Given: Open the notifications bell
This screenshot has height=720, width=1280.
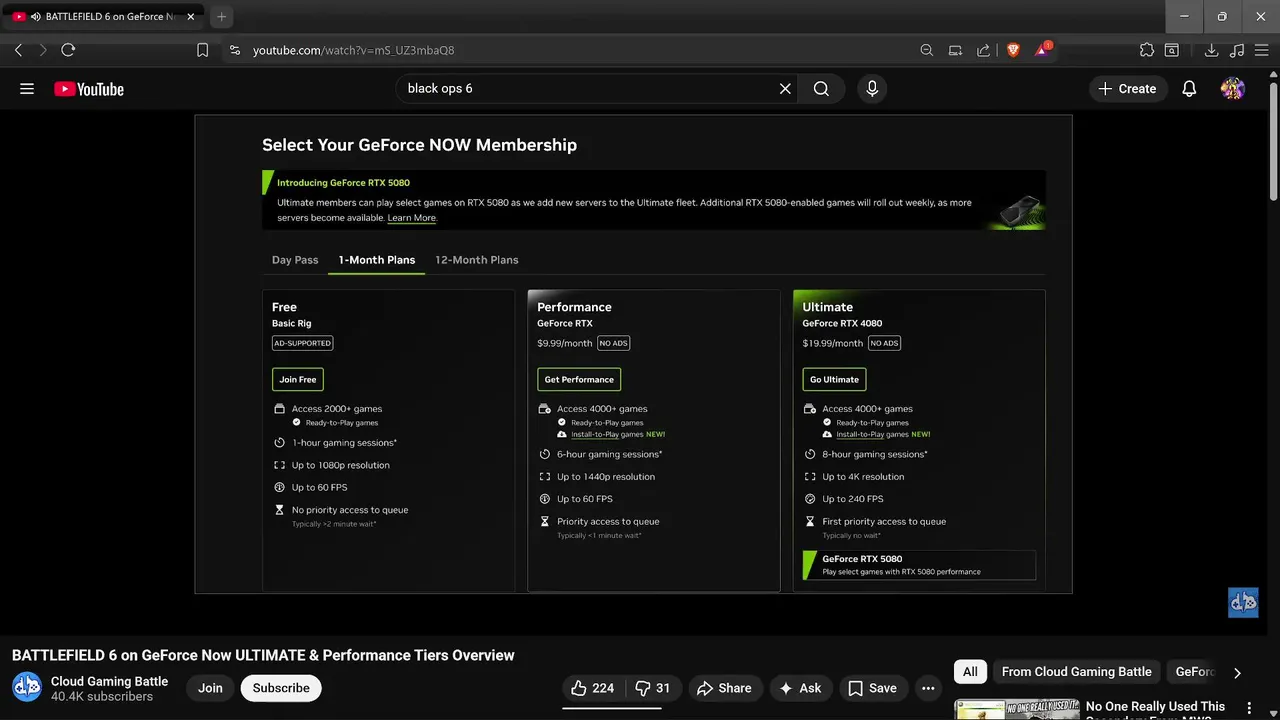Looking at the screenshot, I should (x=1189, y=89).
